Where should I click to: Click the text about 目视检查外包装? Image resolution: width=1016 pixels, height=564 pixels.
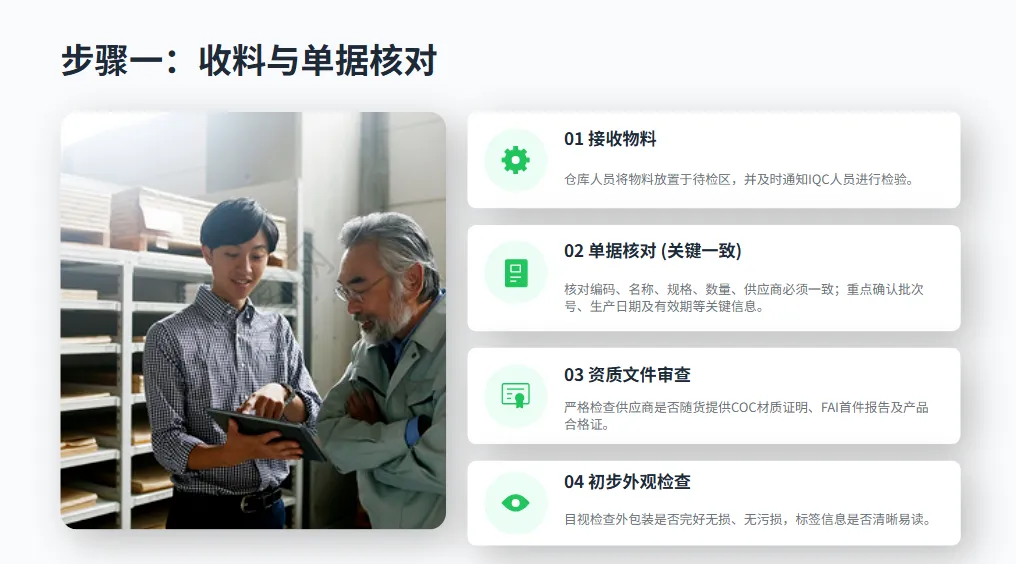click(x=748, y=519)
